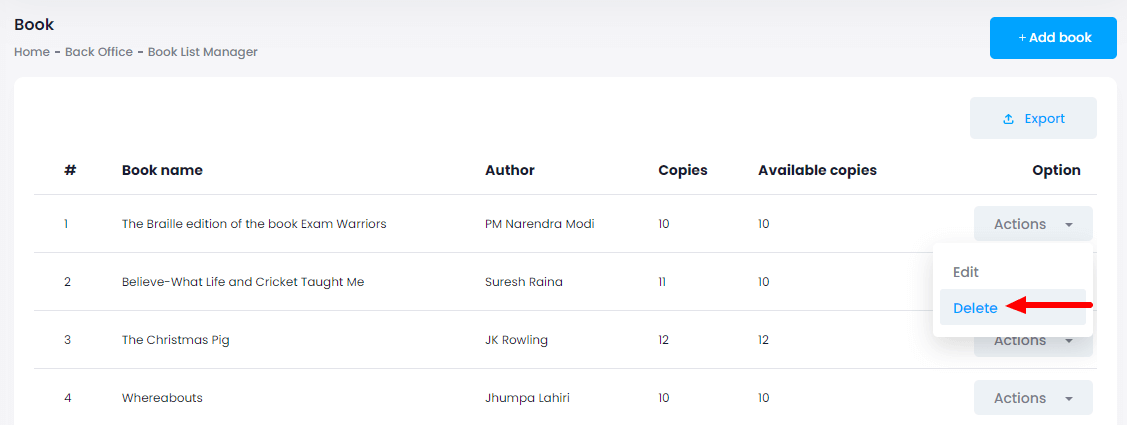The width and height of the screenshot is (1127, 425).
Task: Click Book List Manager breadcrumb
Action: click(x=203, y=52)
